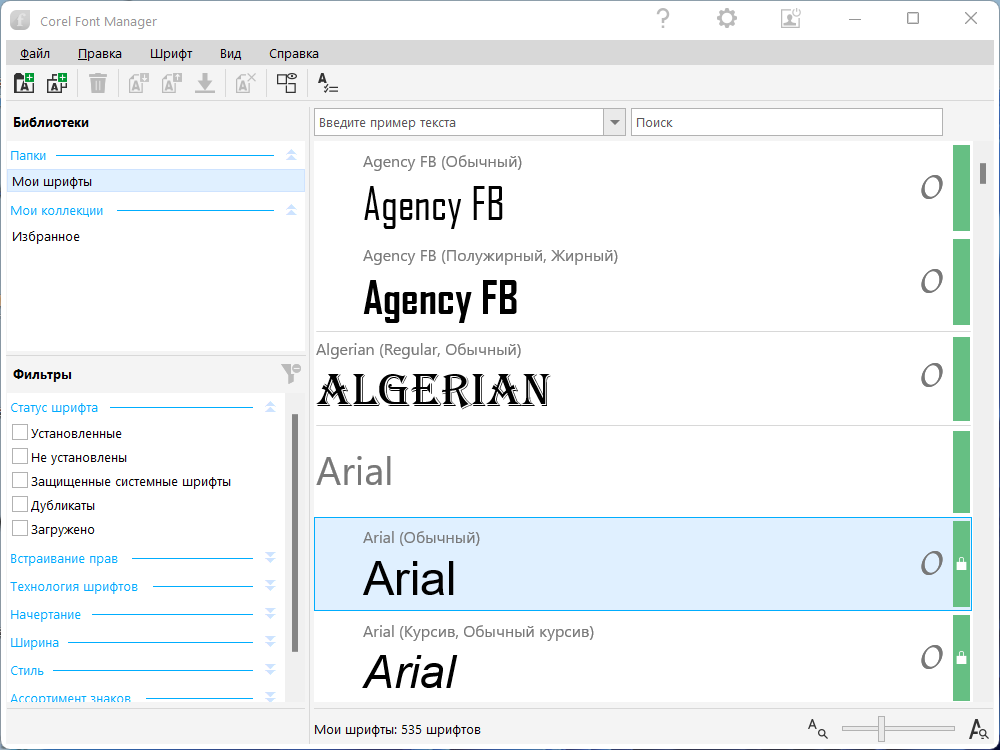This screenshot has height=750, width=1000.
Task: Click the Введите пример текста field
Action: pyautogui.click(x=459, y=122)
